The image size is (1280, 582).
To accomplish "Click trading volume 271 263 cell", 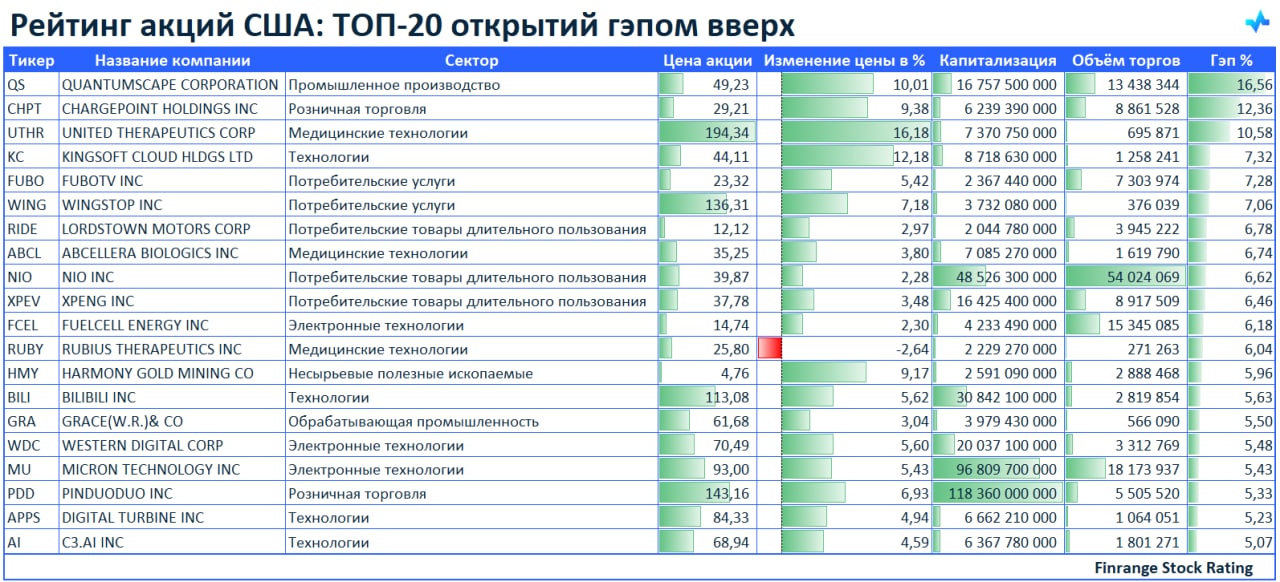I will (1125, 349).
